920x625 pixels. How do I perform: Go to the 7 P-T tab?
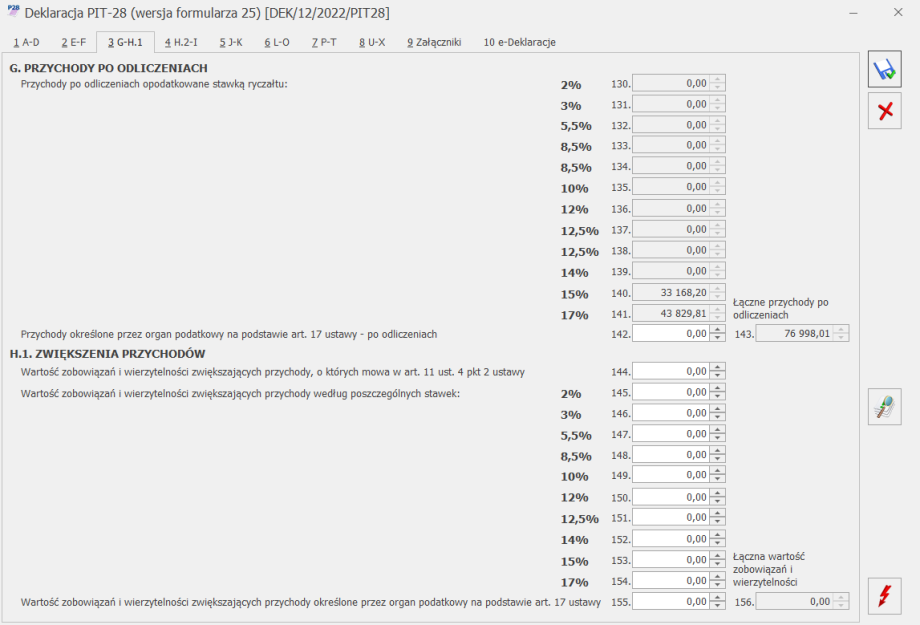324,42
